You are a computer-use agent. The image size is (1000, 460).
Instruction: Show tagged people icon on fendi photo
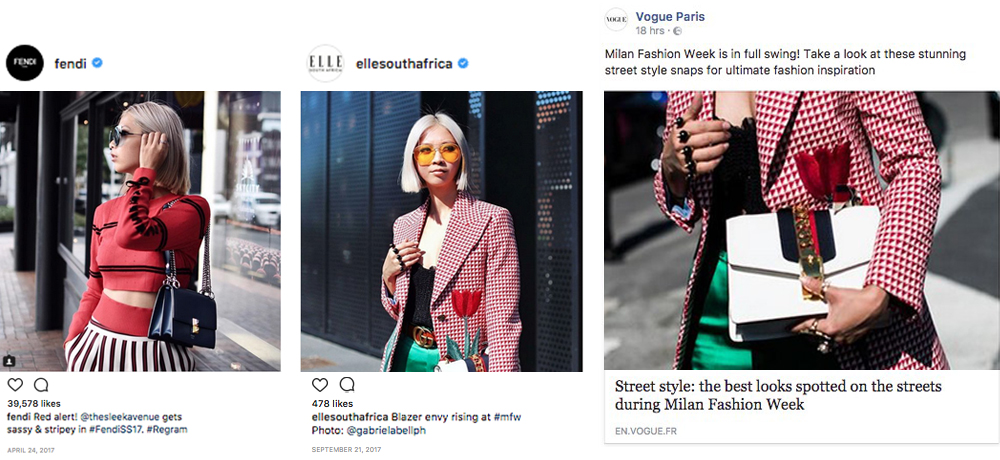coord(9,361)
